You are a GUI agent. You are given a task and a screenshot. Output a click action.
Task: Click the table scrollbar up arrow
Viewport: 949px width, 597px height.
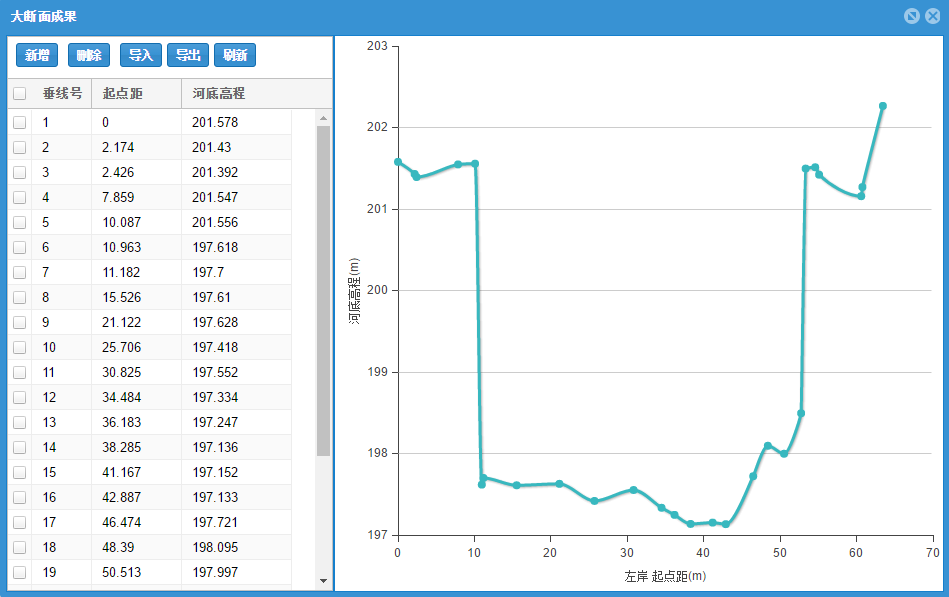[x=323, y=118]
